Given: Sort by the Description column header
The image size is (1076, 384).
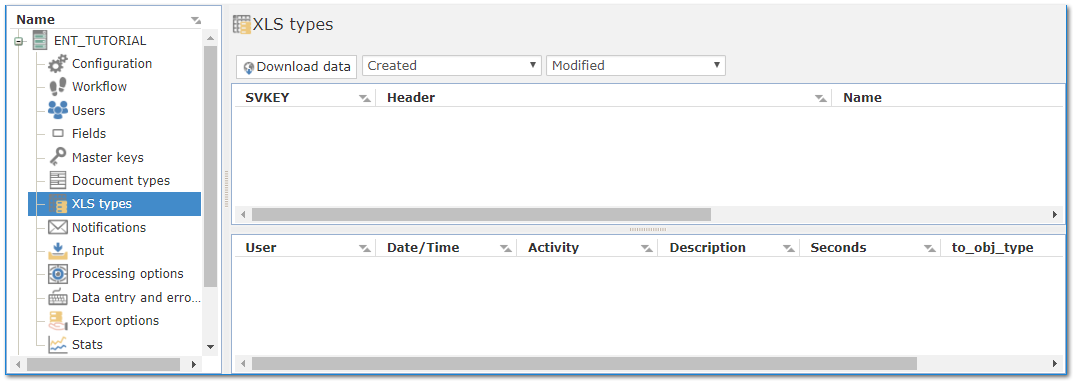Looking at the screenshot, I should [707, 248].
